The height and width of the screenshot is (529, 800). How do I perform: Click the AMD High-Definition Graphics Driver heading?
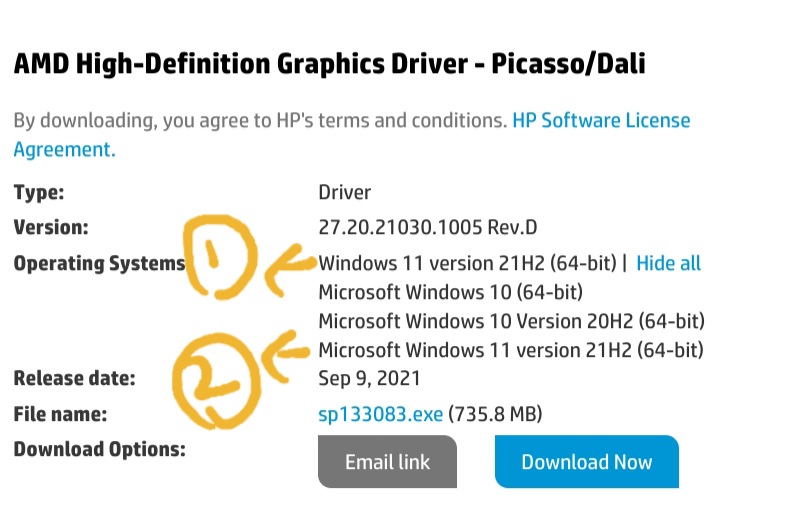[329, 65]
